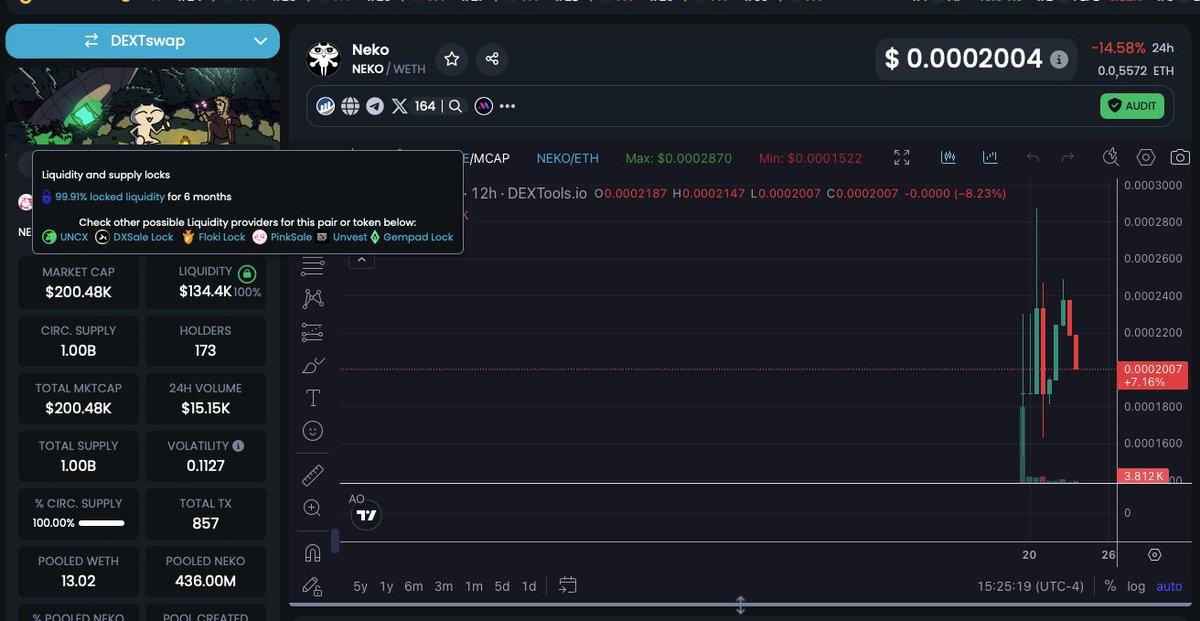Toggle Magnet mode

point(313,553)
